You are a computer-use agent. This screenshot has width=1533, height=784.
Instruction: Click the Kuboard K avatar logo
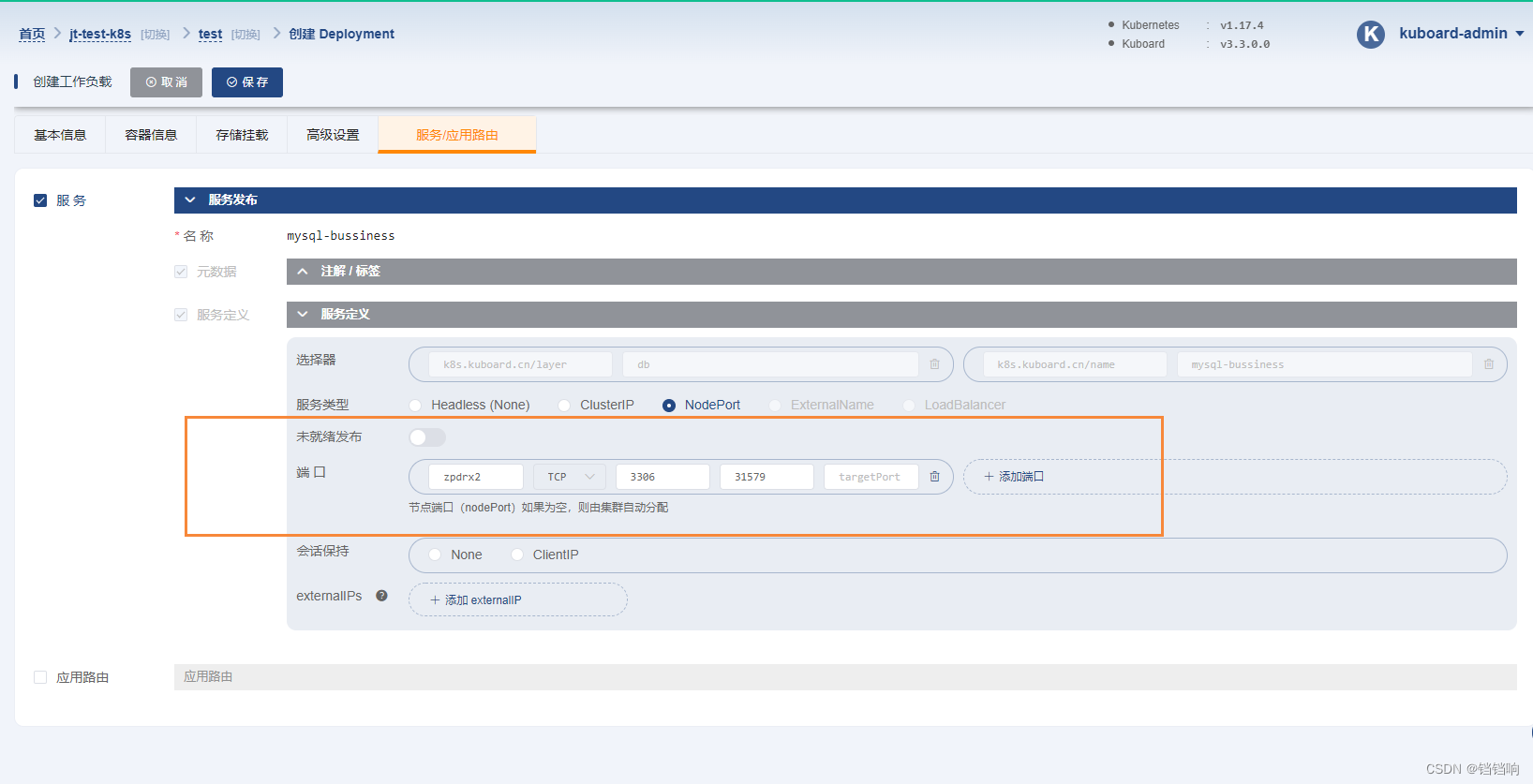[x=1371, y=35]
